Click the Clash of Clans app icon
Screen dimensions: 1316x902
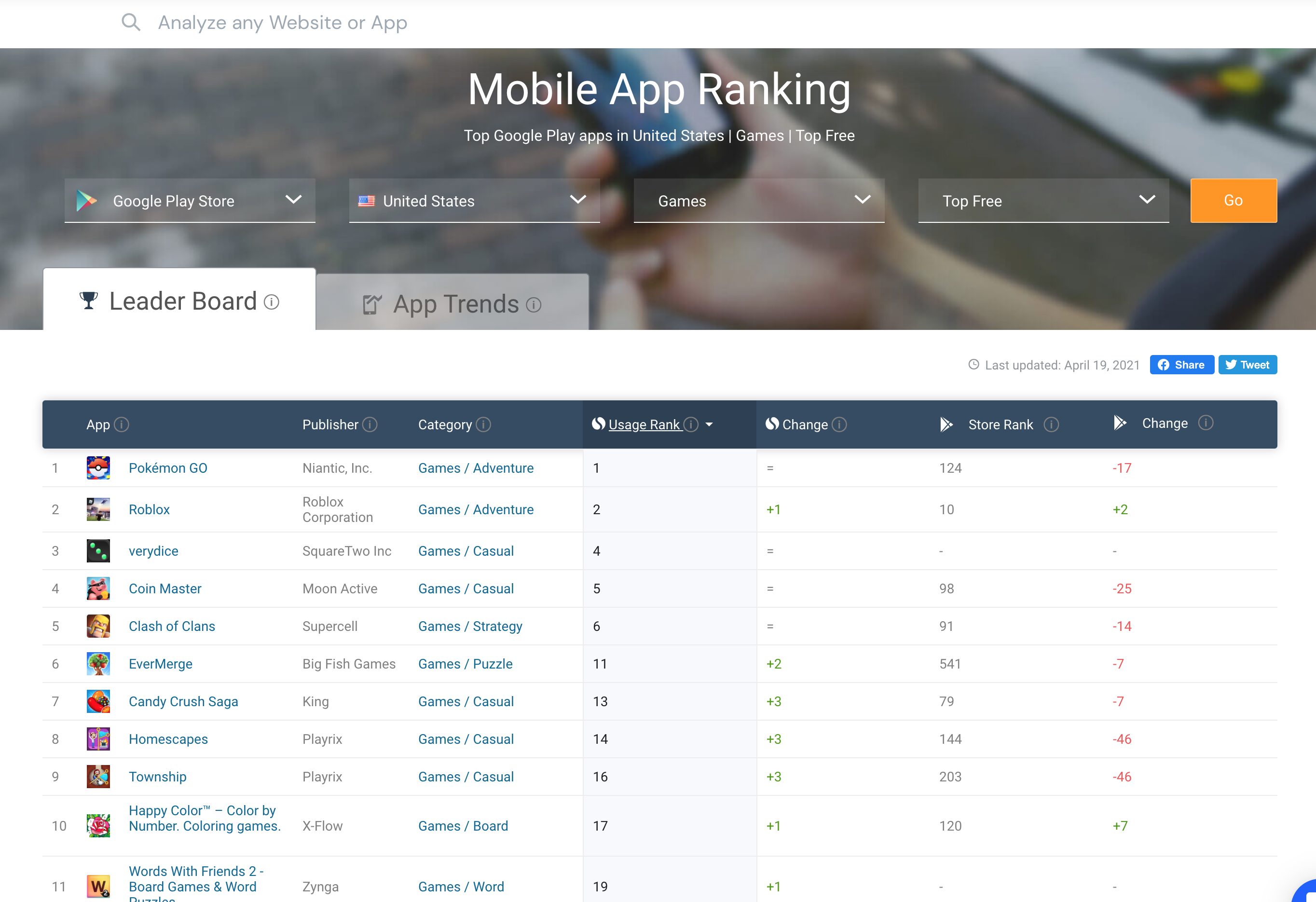(x=98, y=626)
